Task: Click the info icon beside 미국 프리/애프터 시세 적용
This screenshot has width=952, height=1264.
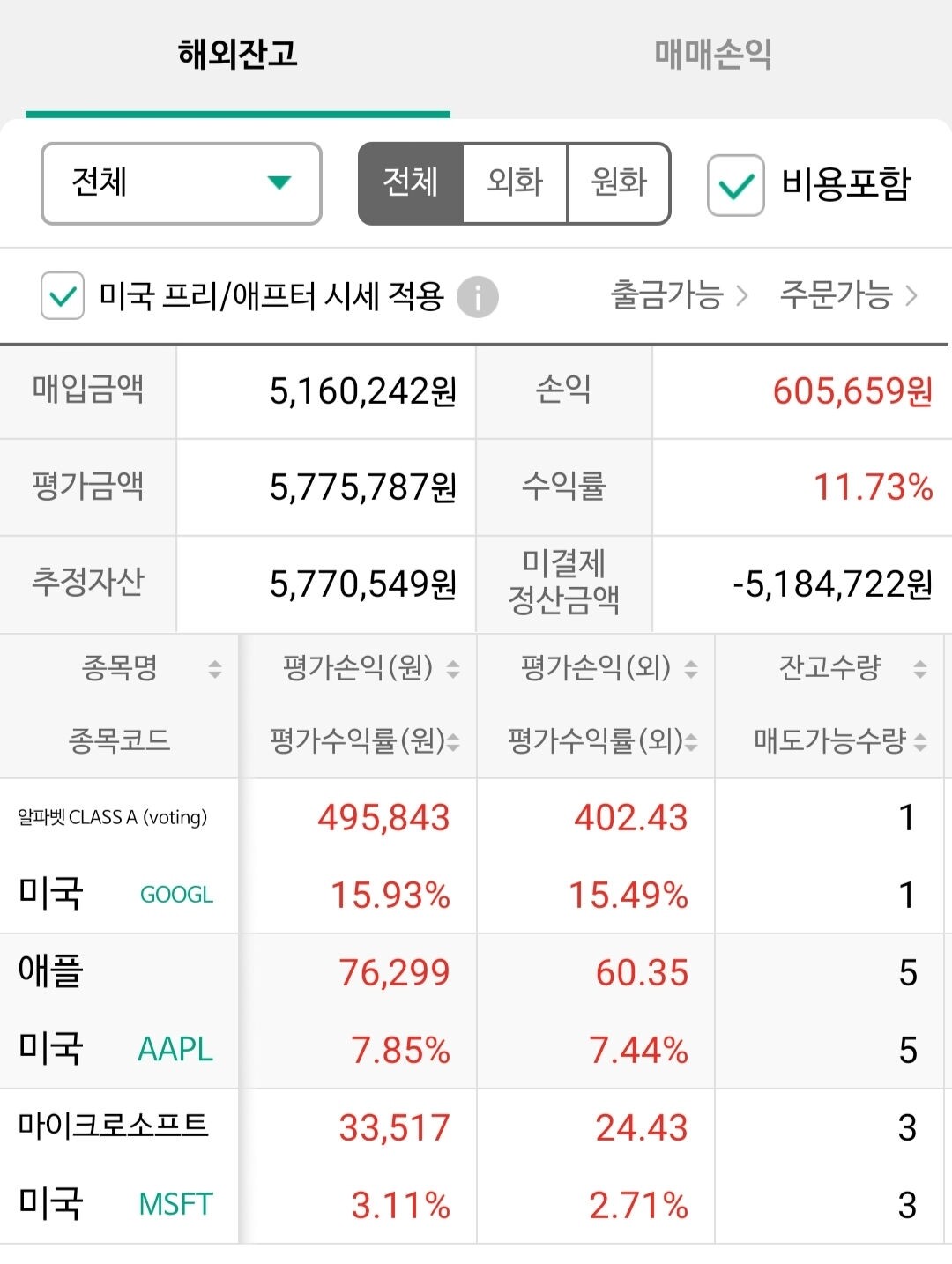Action: [476, 296]
